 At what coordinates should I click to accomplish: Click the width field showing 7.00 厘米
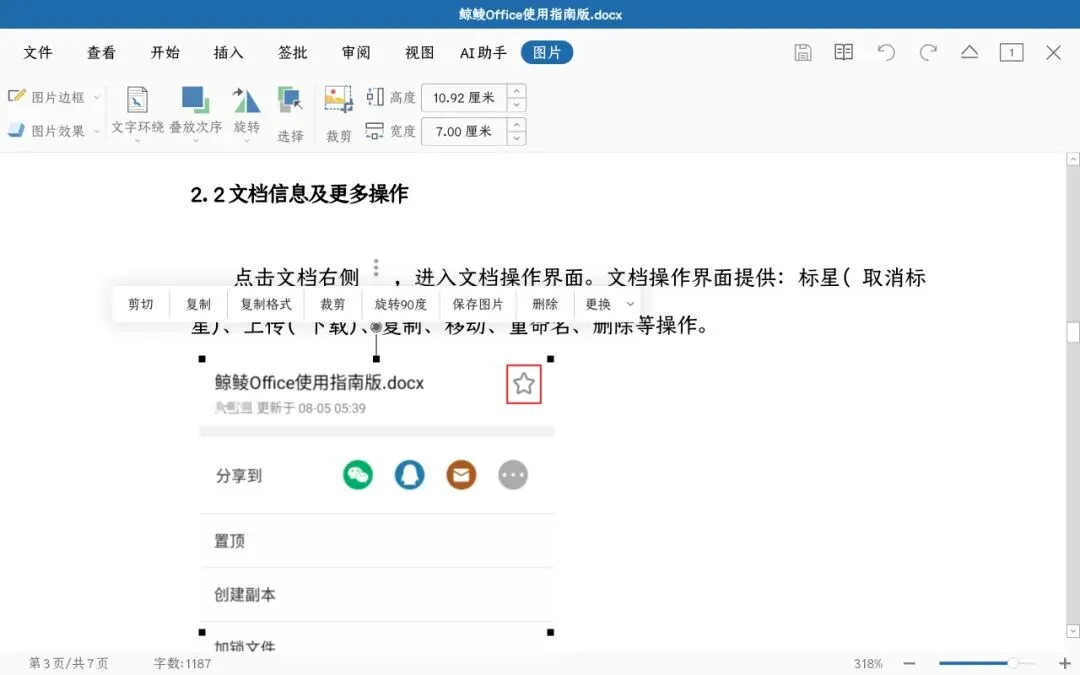tap(464, 132)
